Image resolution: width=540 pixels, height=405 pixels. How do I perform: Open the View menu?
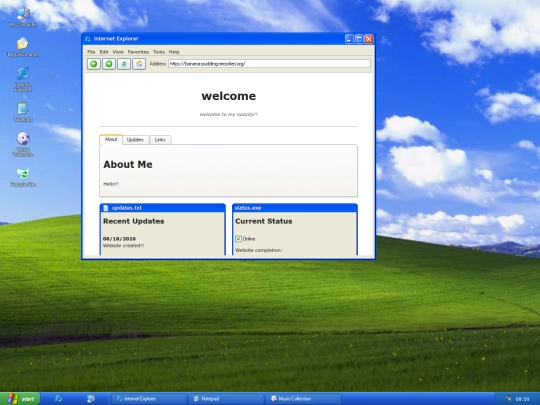118,52
